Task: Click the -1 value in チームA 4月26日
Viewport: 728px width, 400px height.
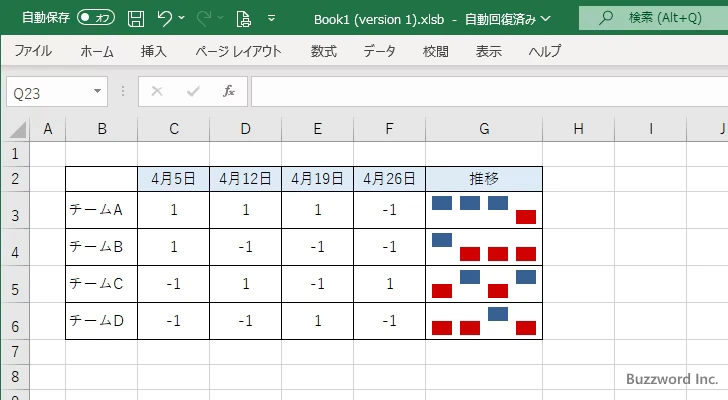Action: click(x=390, y=210)
